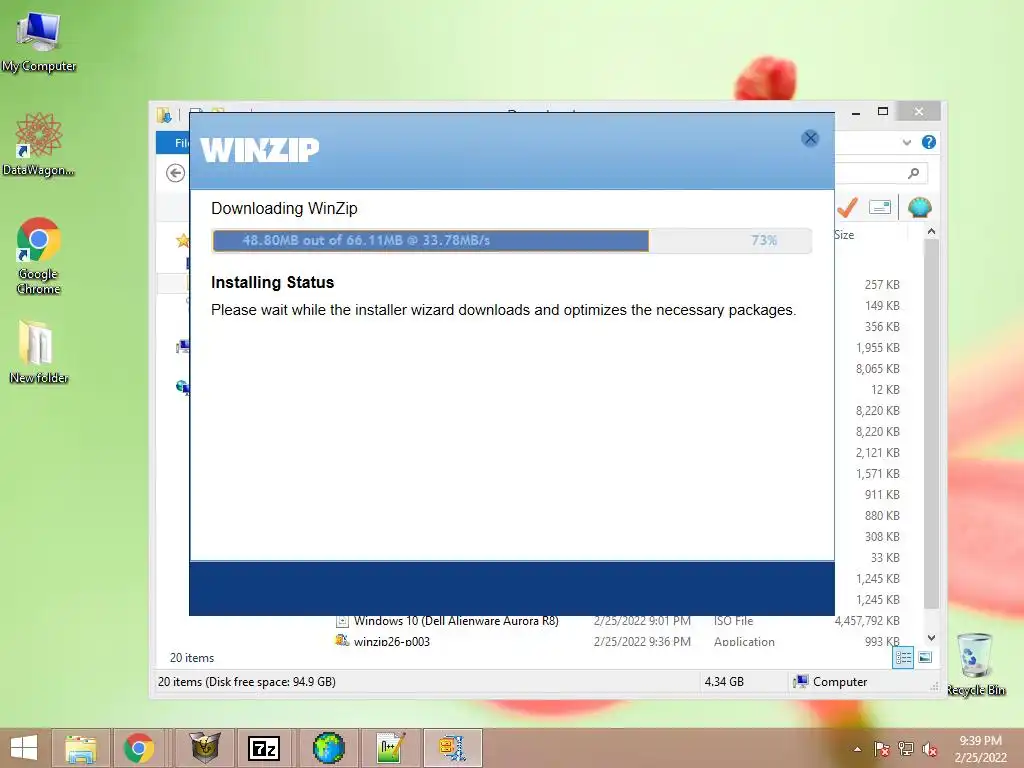Maximize the Explorer window
The height and width of the screenshot is (768, 1024).
(x=883, y=112)
